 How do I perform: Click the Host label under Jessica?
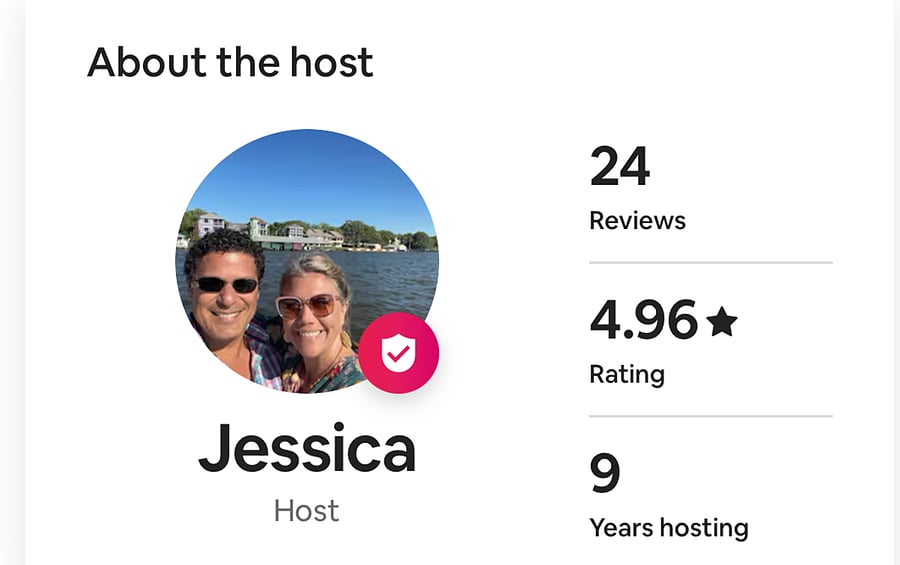tap(307, 511)
